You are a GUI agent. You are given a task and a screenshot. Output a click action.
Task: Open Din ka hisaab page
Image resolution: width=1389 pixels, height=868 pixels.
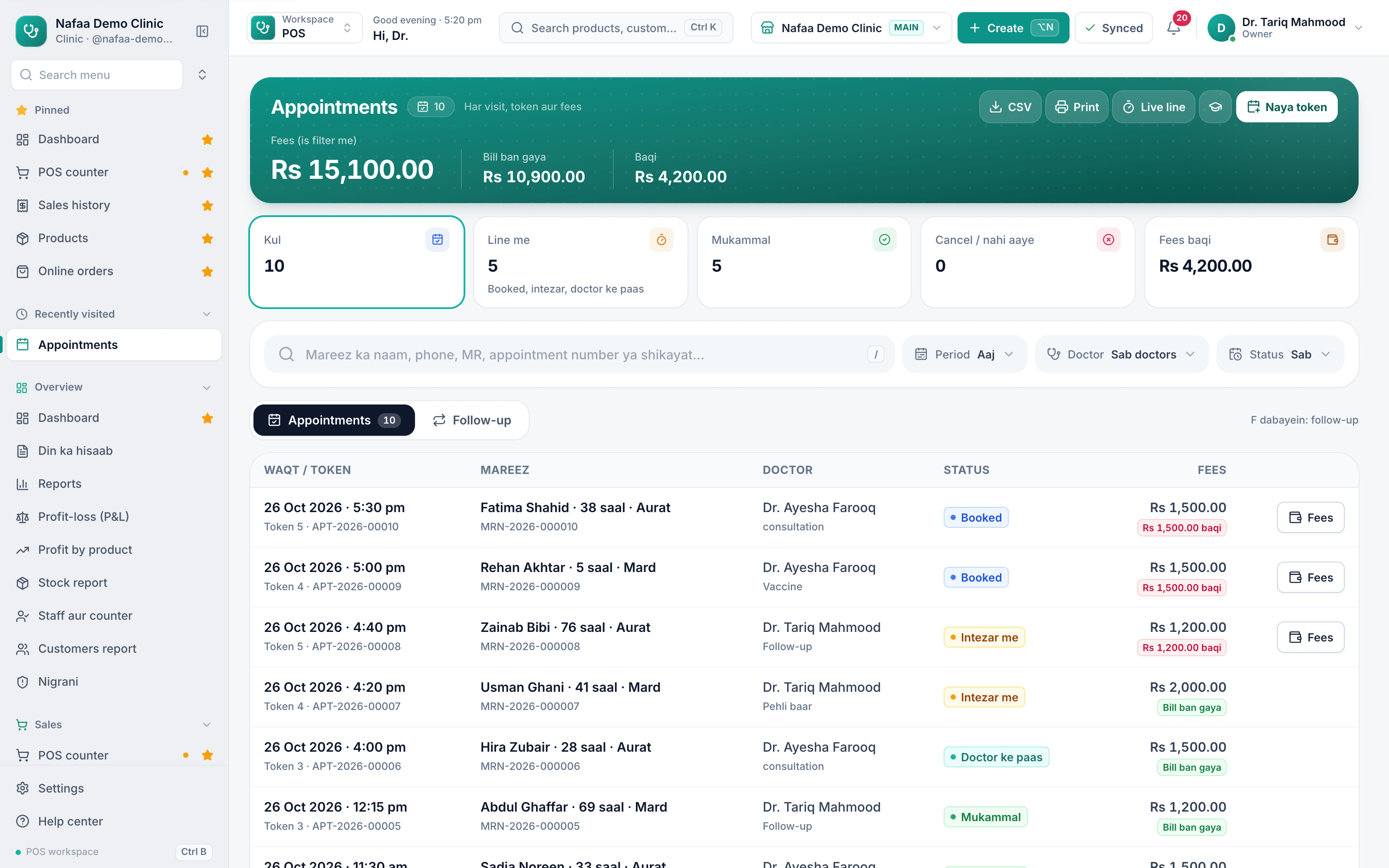click(114, 450)
